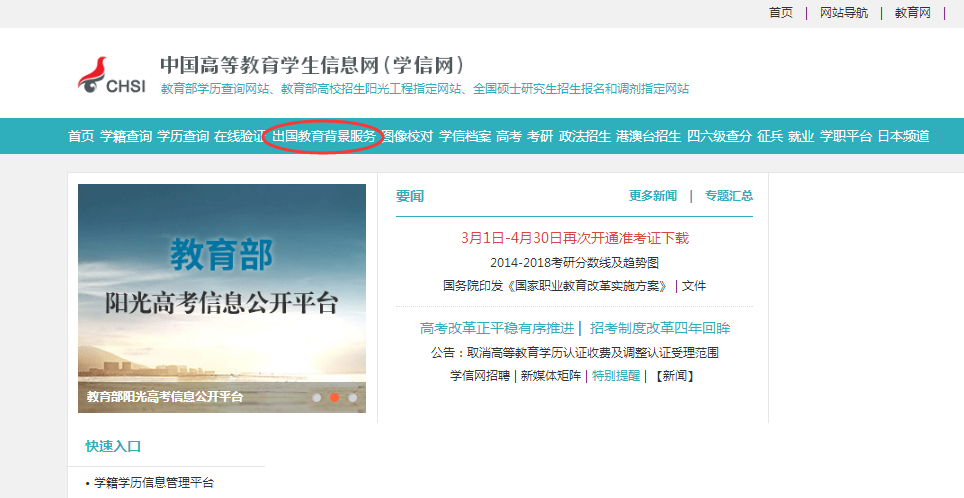Open 首页 in the teal navigation bar
Image resolution: width=964 pixels, height=498 pixels.
81,136
